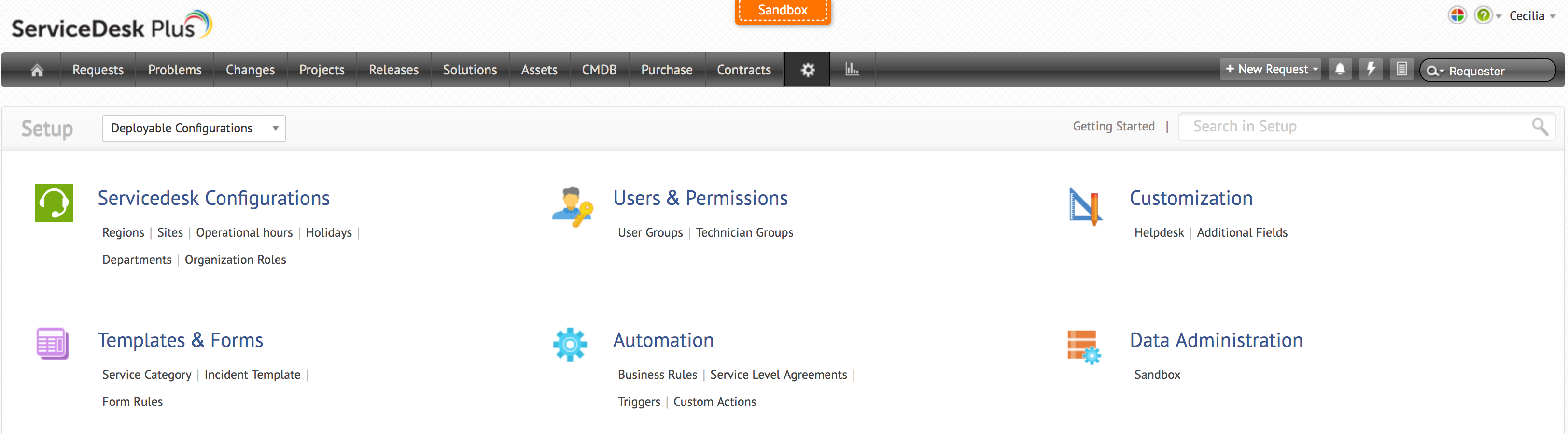Screen dimensions: 1568x434
Task: Click the Customization ruler-pencil icon
Action: [x=1085, y=206]
